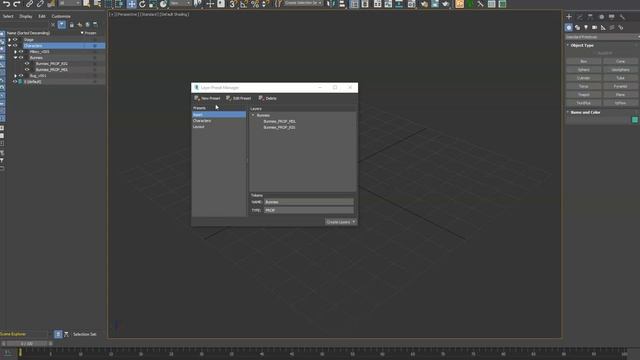Screen dimensions: 640x360
Task: Toggle visibility of Bunnies_PROP_MDL layer
Action: (27, 70)
